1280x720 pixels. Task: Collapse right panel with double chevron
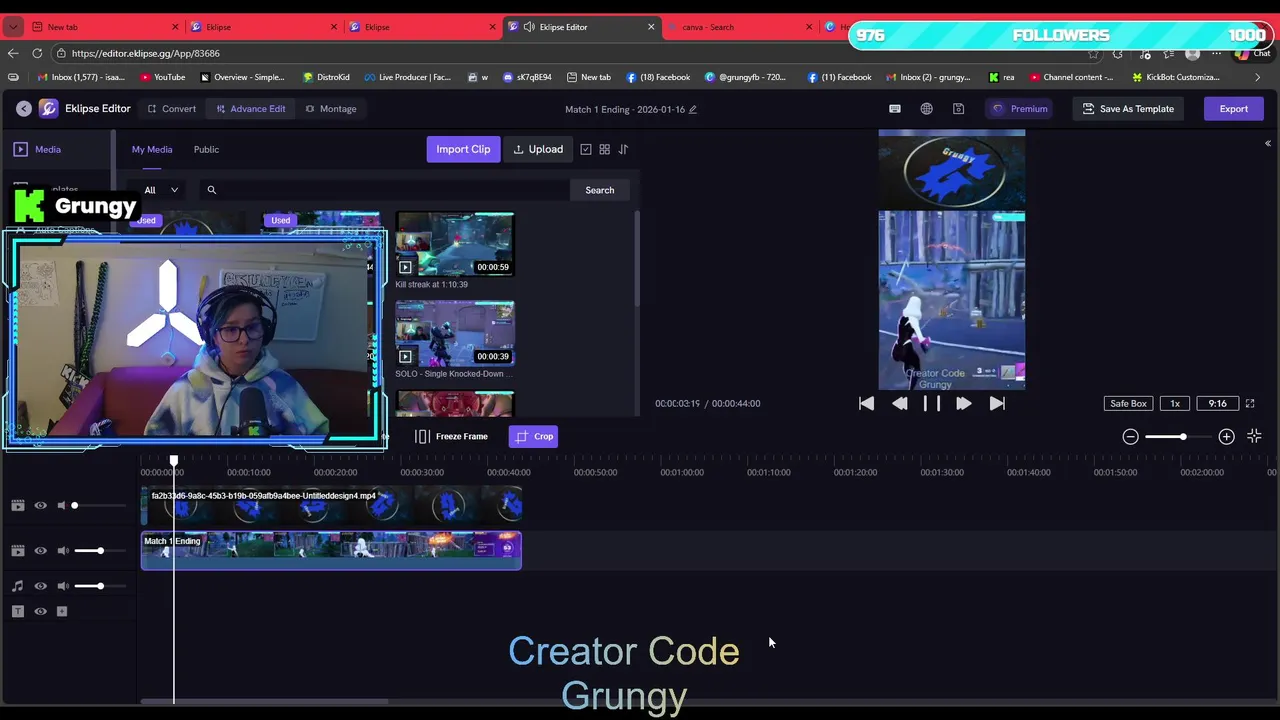[x=1267, y=143]
